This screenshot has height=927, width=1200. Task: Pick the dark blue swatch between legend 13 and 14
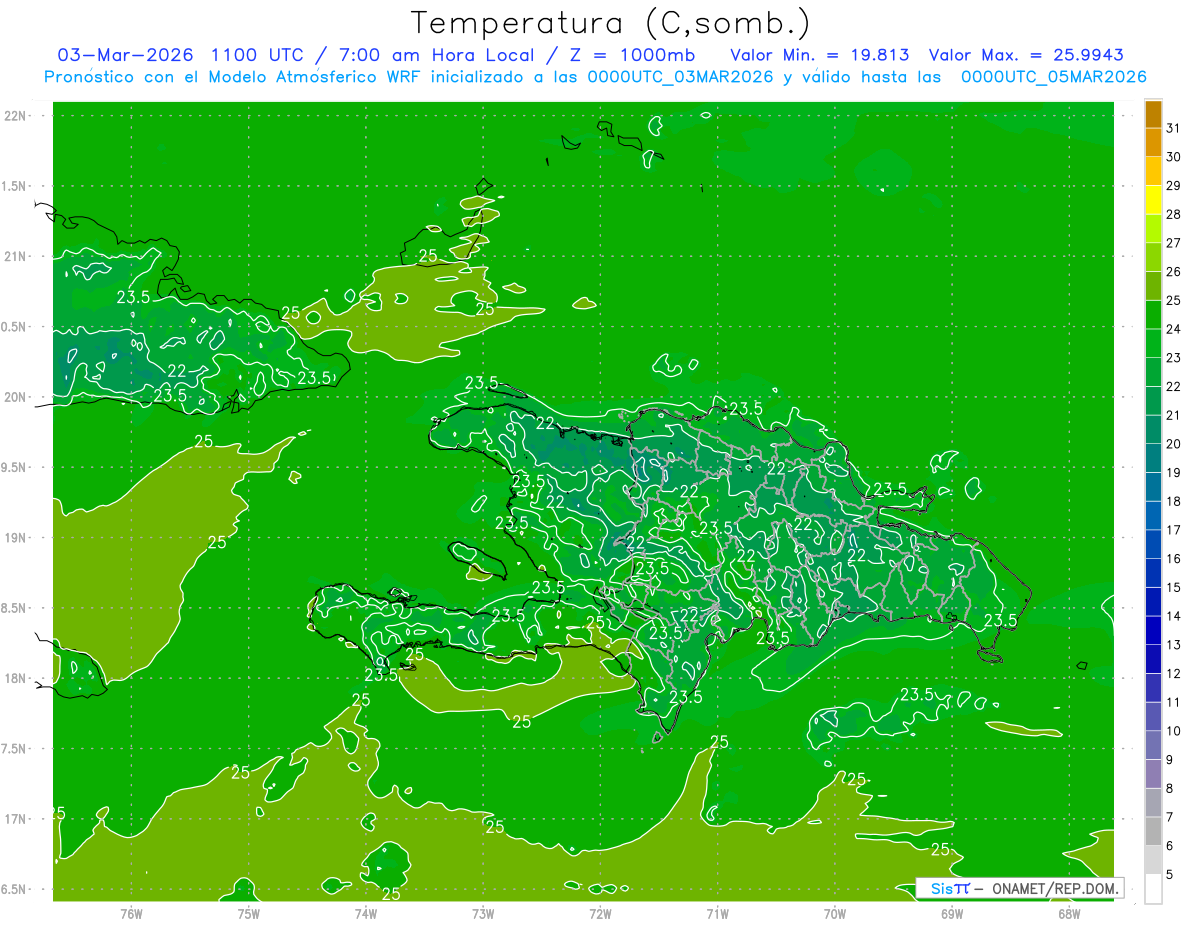(x=1153, y=631)
